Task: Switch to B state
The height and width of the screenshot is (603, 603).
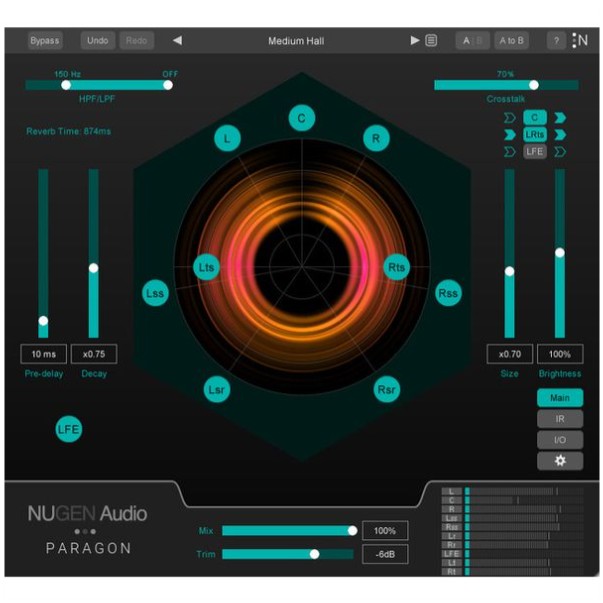Action: pos(480,40)
